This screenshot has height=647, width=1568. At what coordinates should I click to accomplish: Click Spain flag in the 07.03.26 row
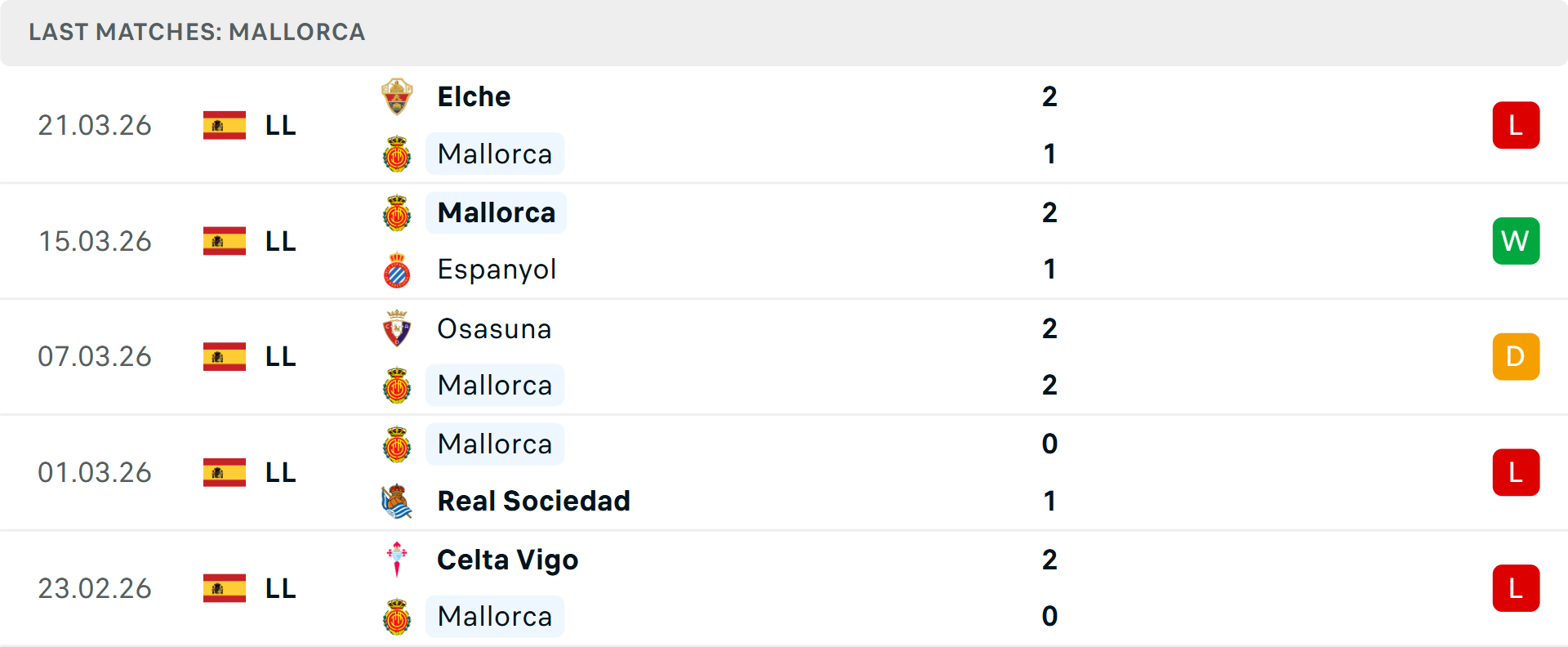(x=225, y=357)
